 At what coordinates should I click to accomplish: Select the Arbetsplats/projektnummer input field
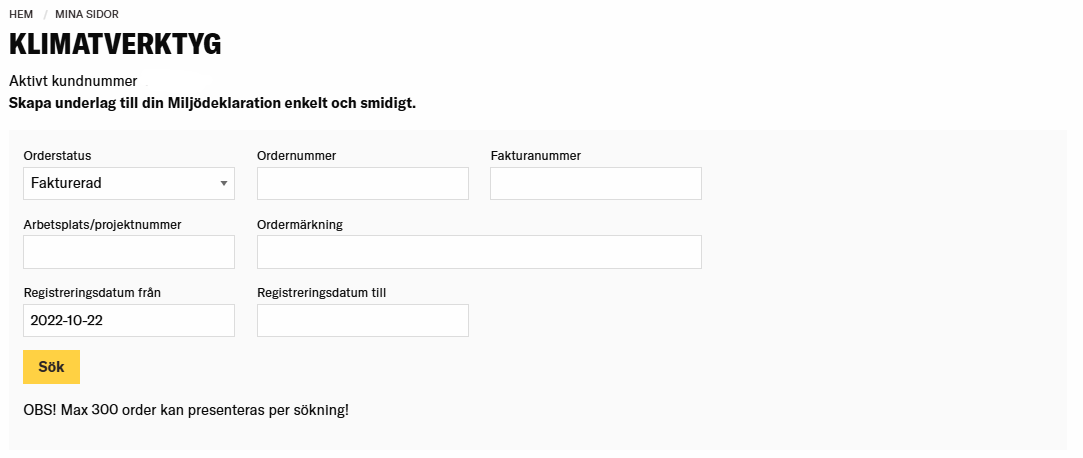point(128,253)
